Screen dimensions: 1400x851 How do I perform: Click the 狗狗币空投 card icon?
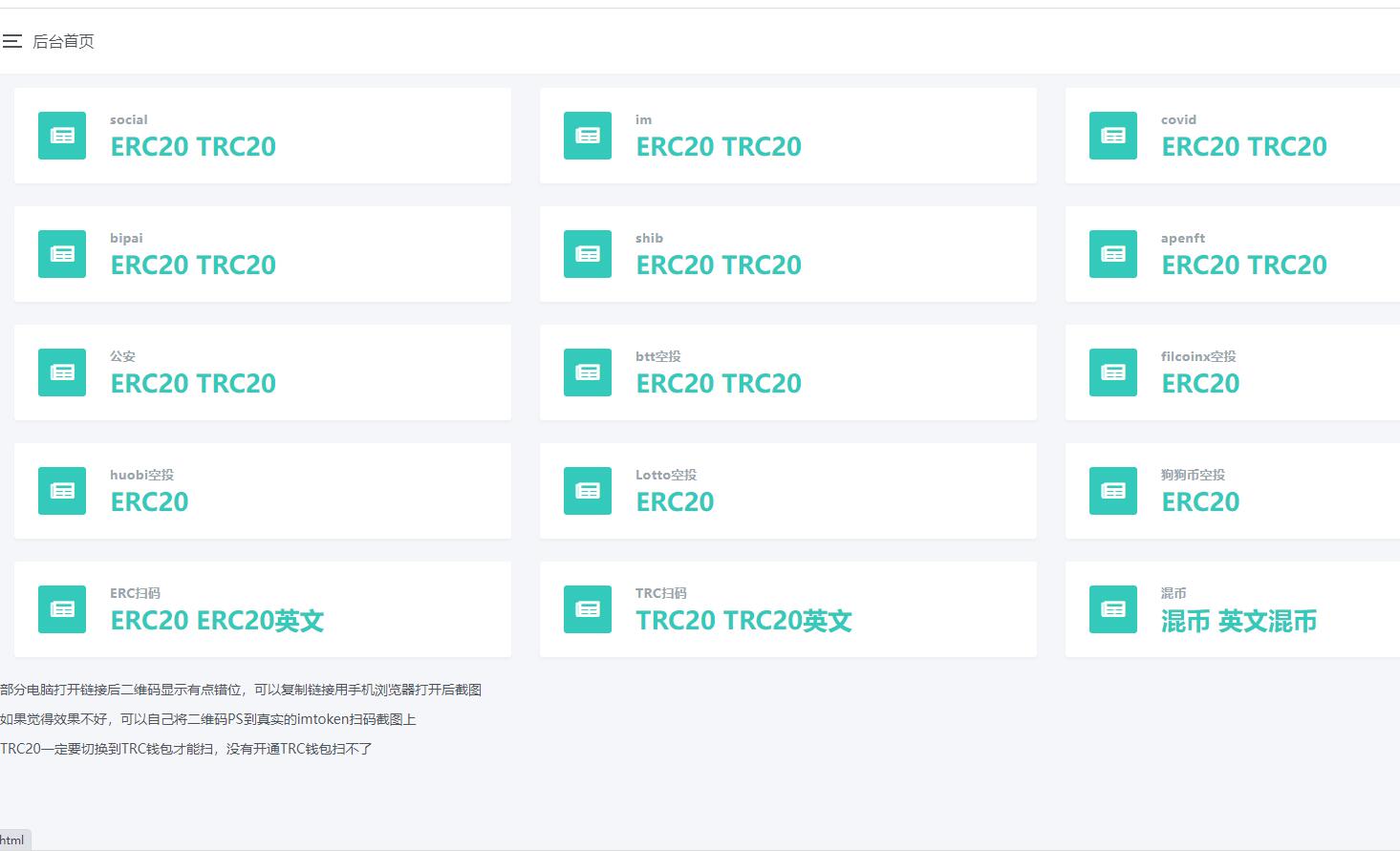(x=1113, y=491)
